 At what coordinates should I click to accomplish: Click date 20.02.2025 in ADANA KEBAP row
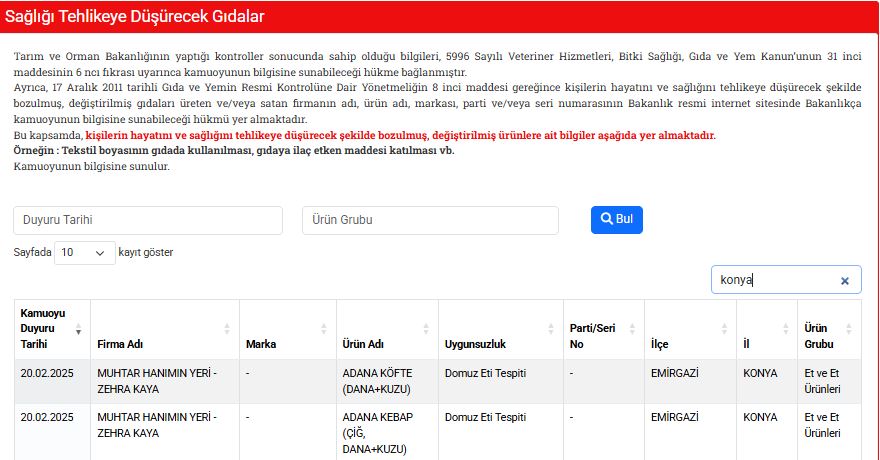[47, 417]
